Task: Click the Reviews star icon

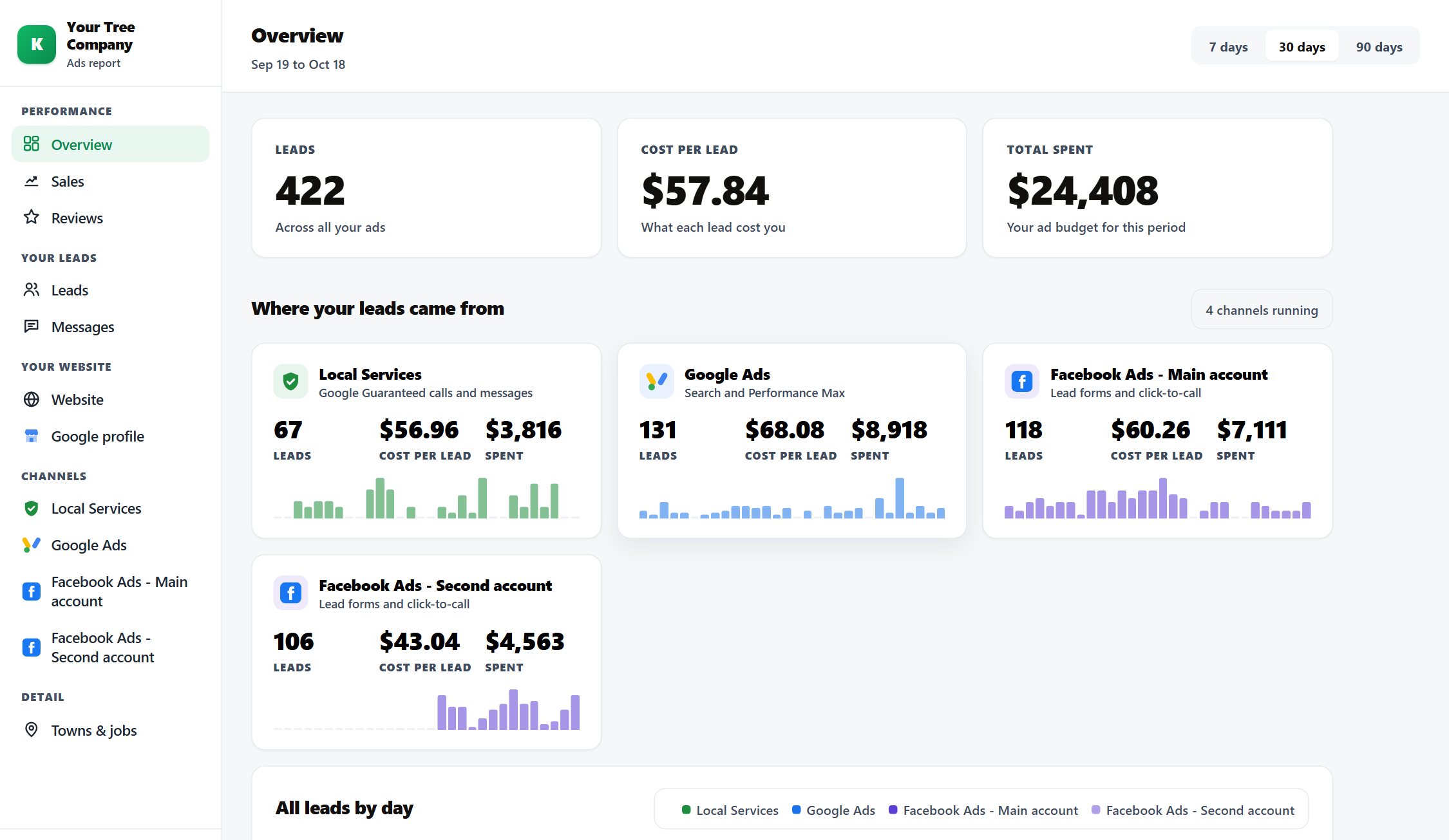Action: pos(31,217)
